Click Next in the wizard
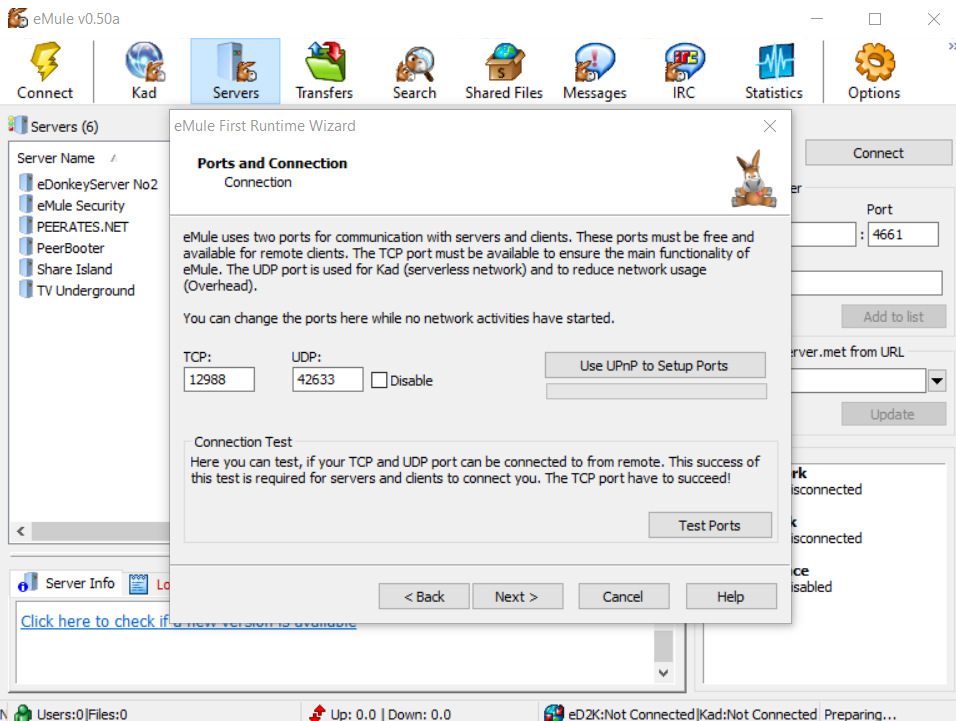 click(x=516, y=596)
